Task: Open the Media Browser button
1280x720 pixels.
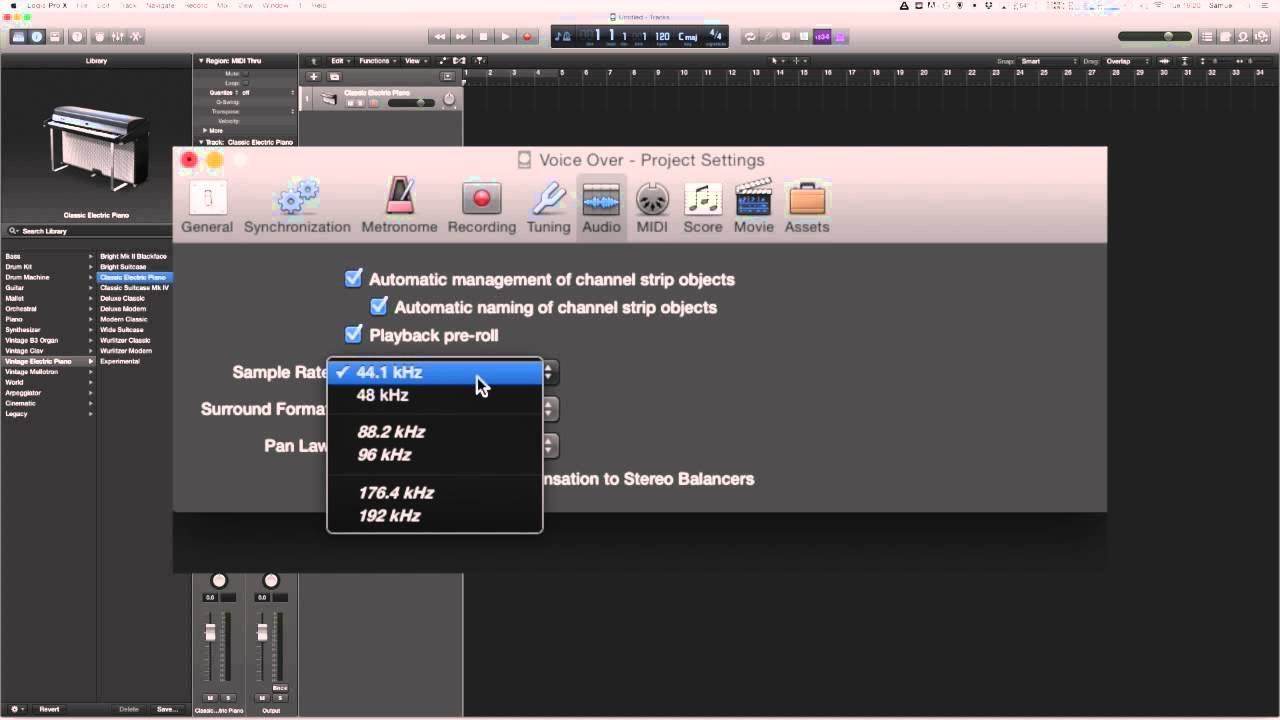Action: click(x=1261, y=37)
